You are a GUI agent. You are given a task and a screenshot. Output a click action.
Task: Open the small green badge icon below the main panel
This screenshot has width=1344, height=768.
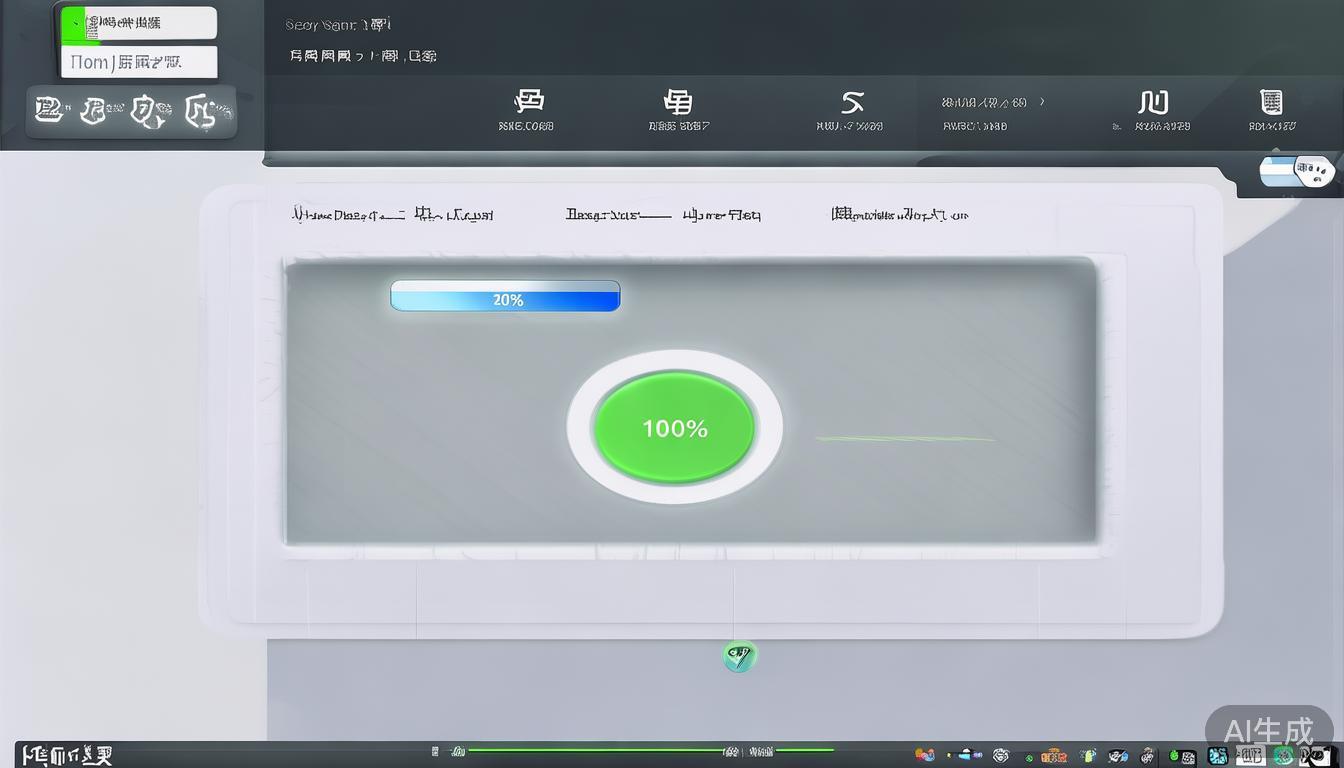(739, 656)
